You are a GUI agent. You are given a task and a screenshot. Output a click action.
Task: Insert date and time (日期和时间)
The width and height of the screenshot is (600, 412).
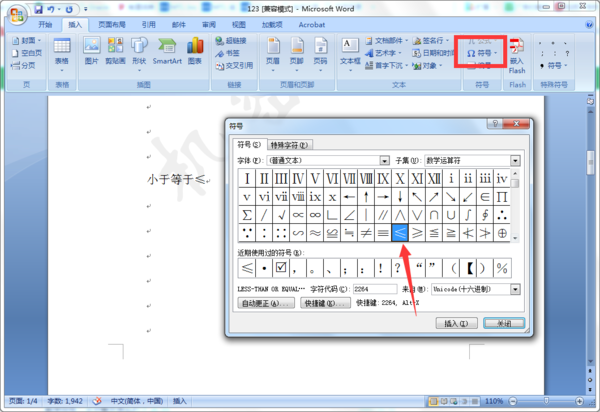tap(435, 53)
